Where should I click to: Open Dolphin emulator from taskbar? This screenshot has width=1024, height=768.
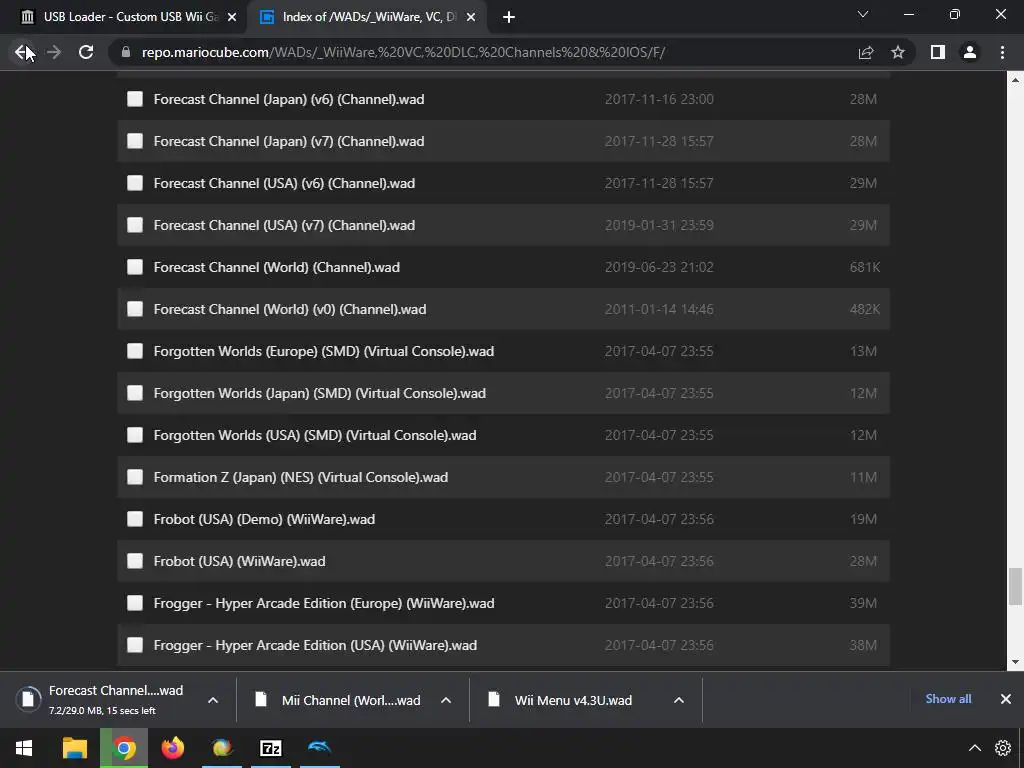click(320, 748)
